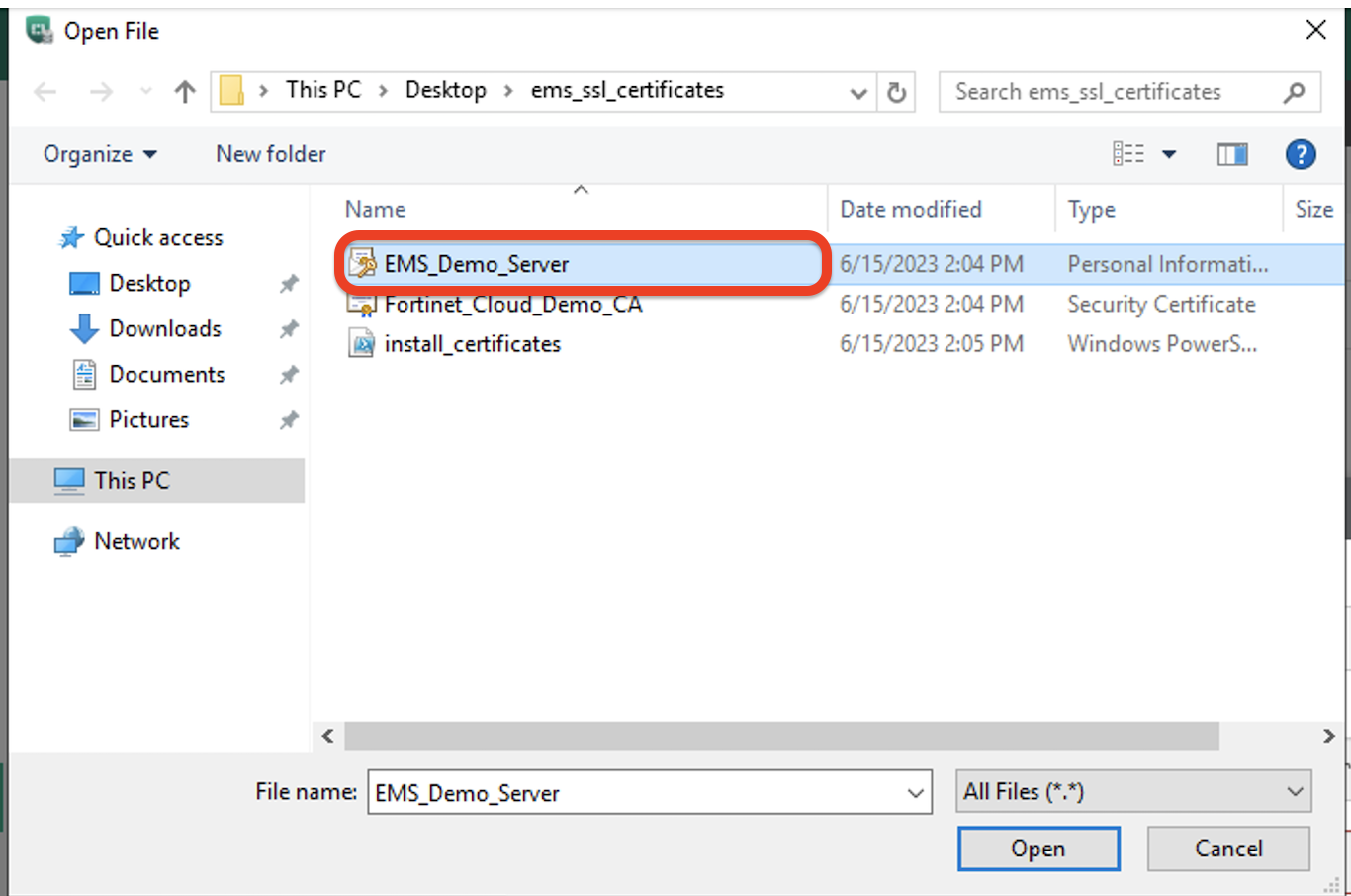This screenshot has width=1351, height=896.
Task: Click the Forward navigation arrow
Action: click(x=101, y=92)
